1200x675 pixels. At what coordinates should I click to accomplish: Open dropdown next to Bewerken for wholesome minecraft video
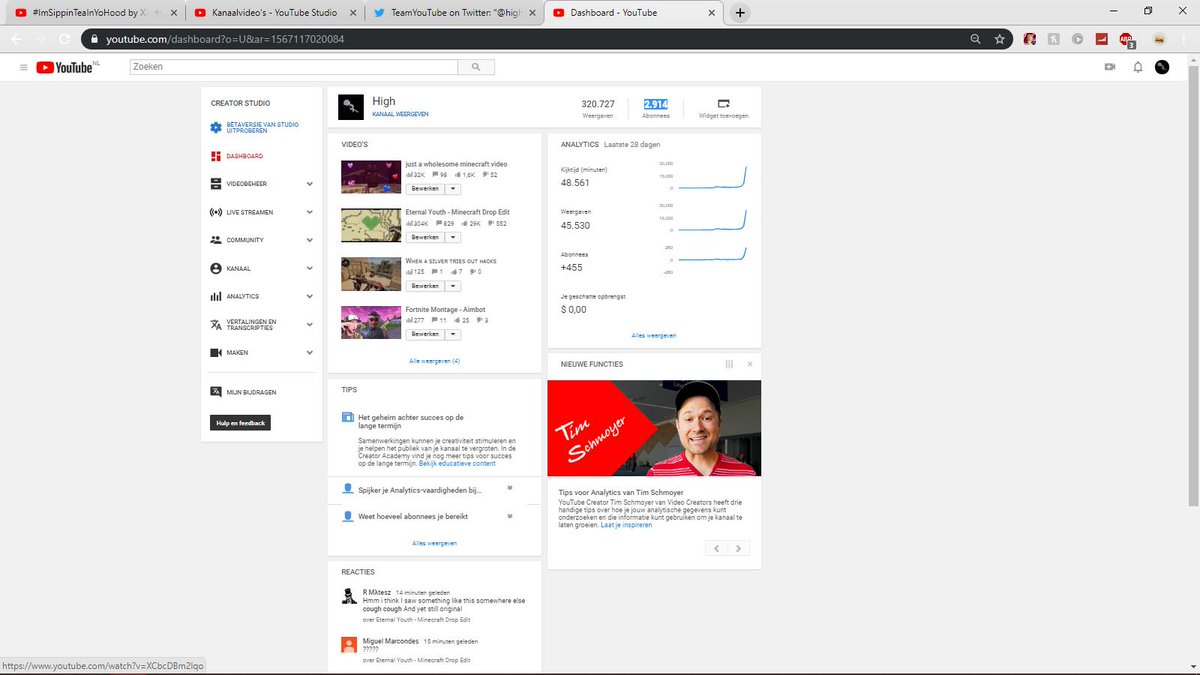pyautogui.click(x=453, y=189)
